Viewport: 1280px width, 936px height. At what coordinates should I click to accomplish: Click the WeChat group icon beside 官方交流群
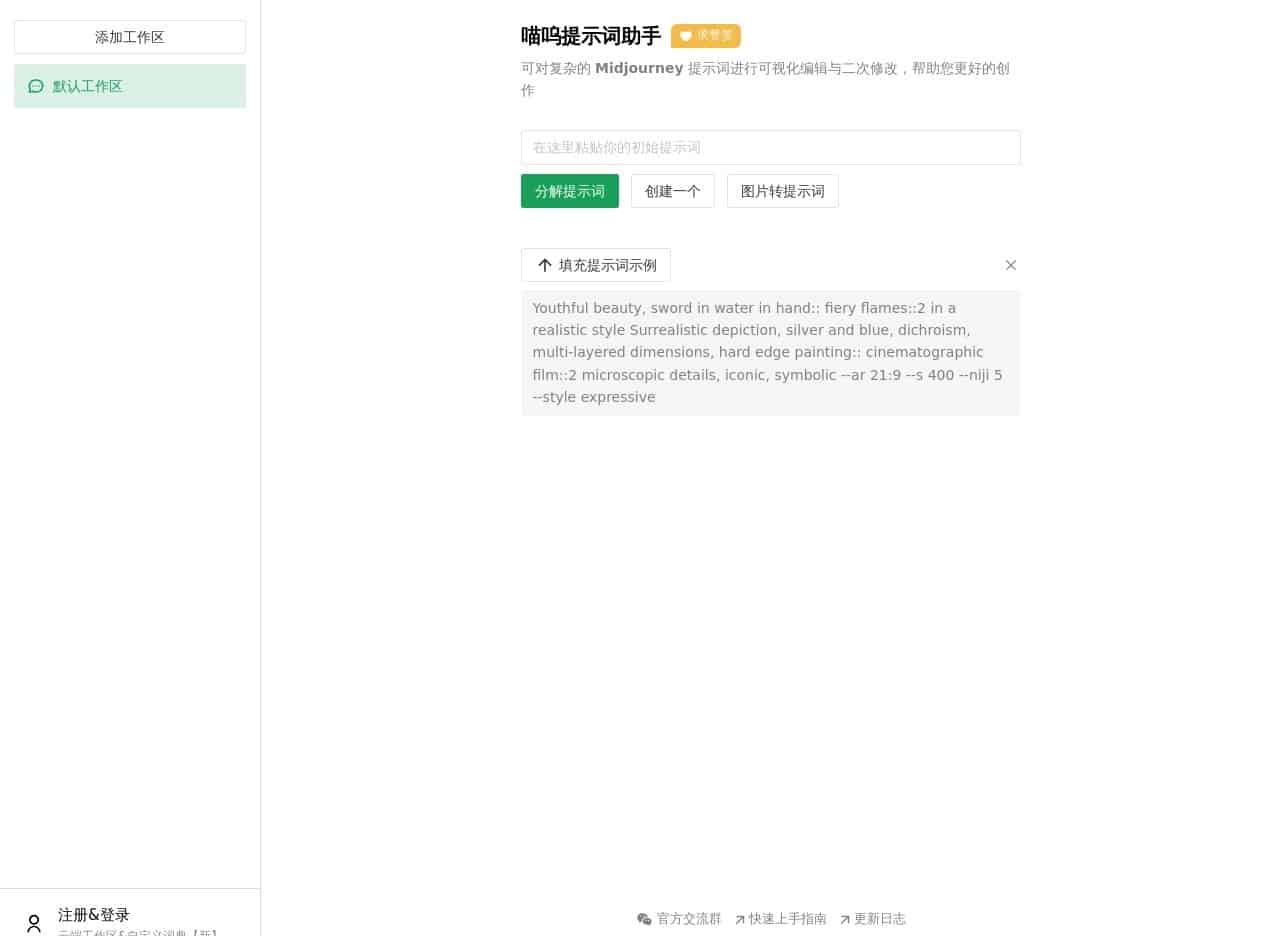tap(645, 919)
